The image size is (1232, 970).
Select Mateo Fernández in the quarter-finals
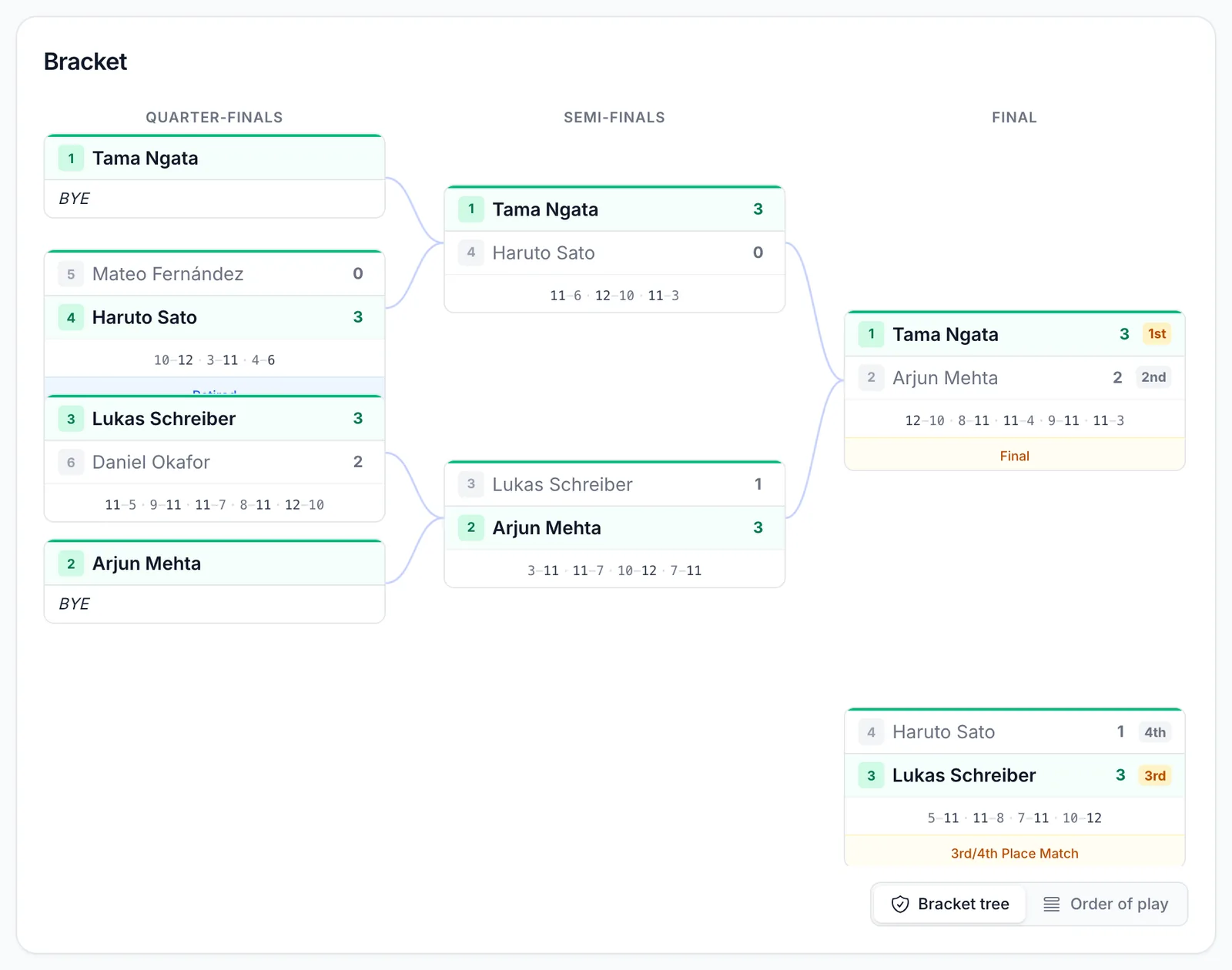215,274
